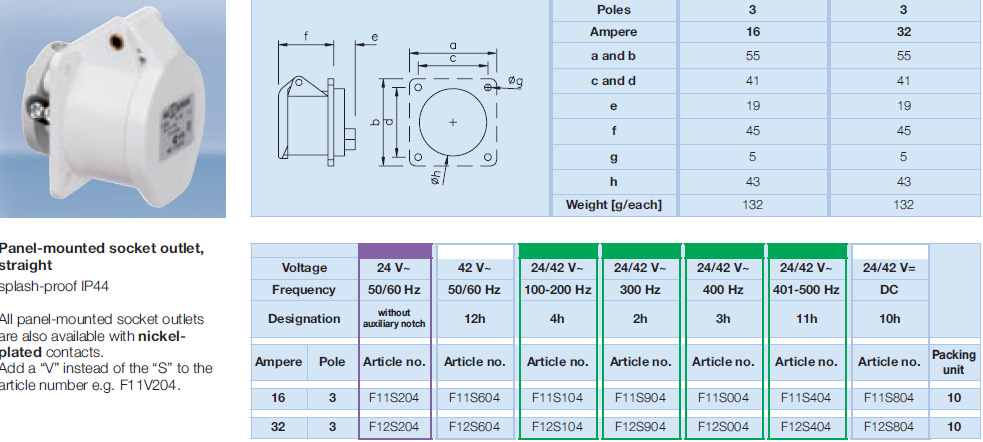Screen dimensions: 983x442
Task: Select the 'without auxiliary notch' designation cell
Action: coord(395,320)
